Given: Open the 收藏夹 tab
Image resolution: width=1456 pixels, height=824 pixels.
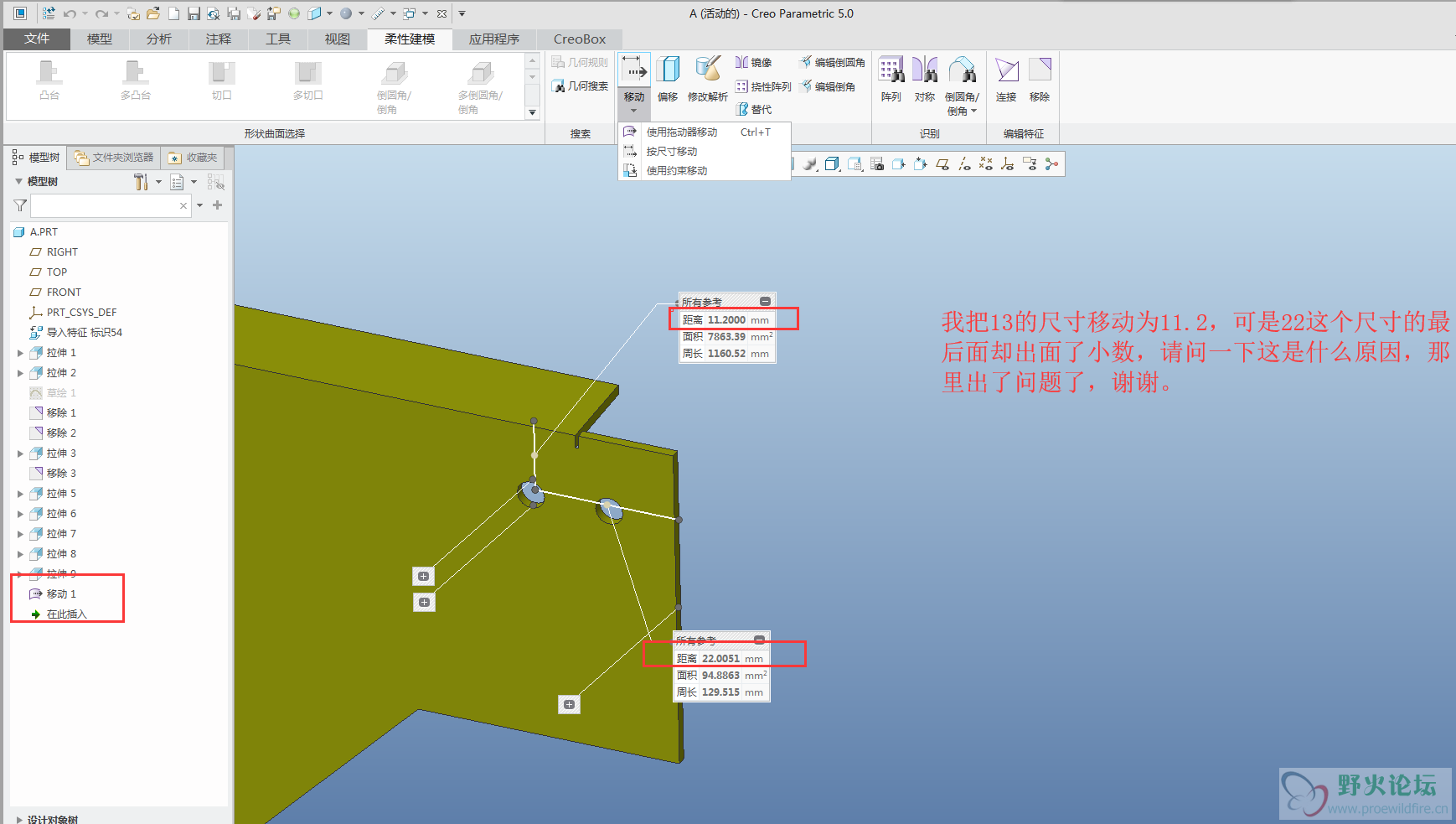Looking at the screenshot, I should pos(193,157).
